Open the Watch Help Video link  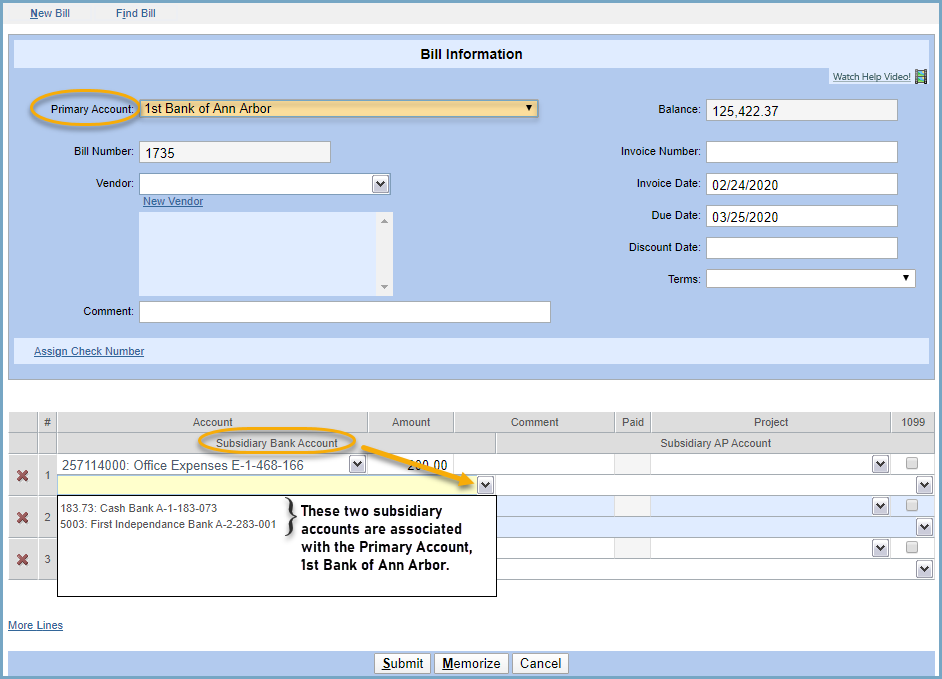point(872,77)
